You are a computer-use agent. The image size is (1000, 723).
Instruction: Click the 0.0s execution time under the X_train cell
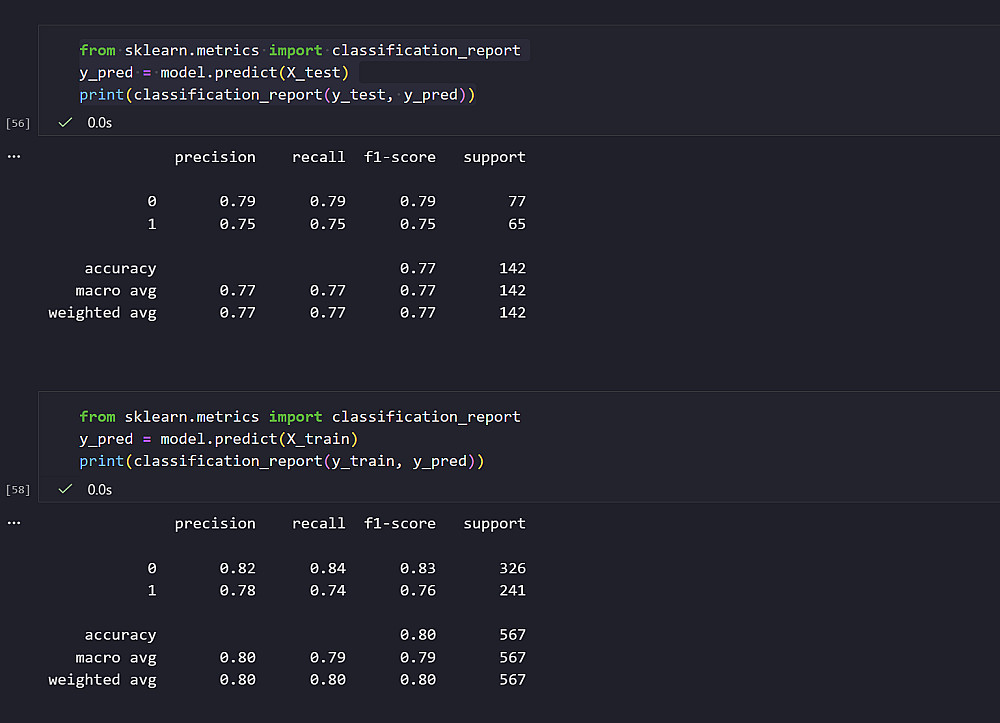coord(100,490)
